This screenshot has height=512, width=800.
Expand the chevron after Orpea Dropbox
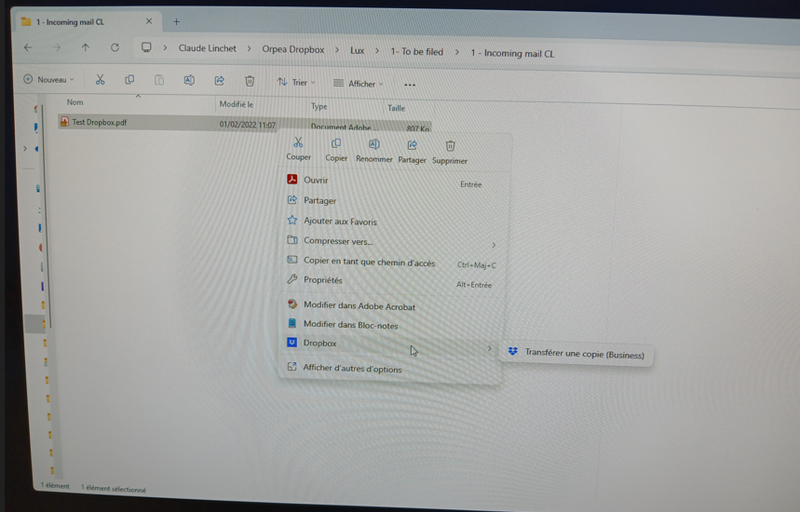(337, 50)
